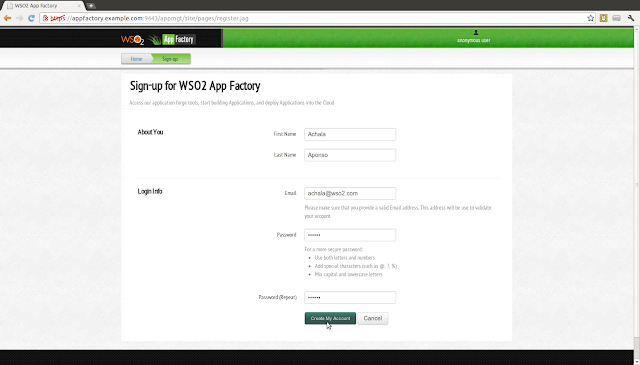Click the yellow extension icon in toolbar
The width and height of the screenshot is (640, 365).
click(604, 18)
